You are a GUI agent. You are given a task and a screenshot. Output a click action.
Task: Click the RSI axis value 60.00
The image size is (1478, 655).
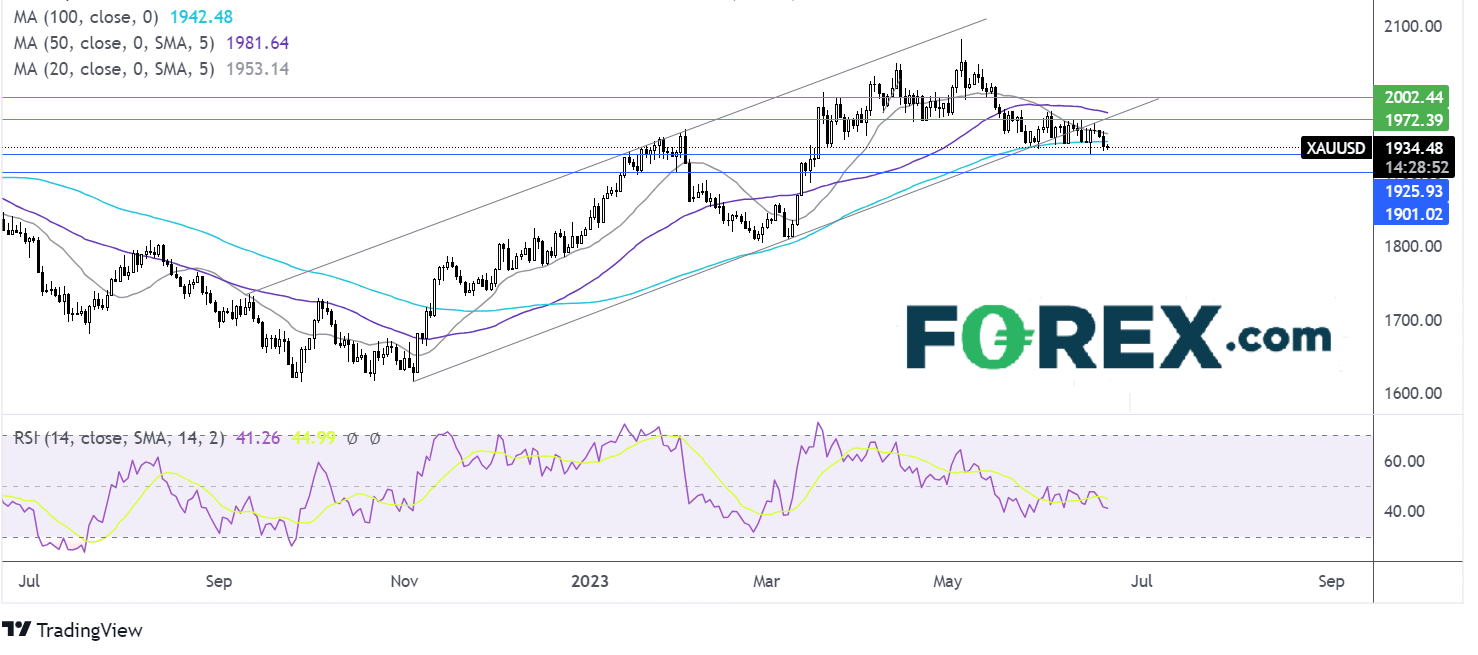[x=1405, y=461]
